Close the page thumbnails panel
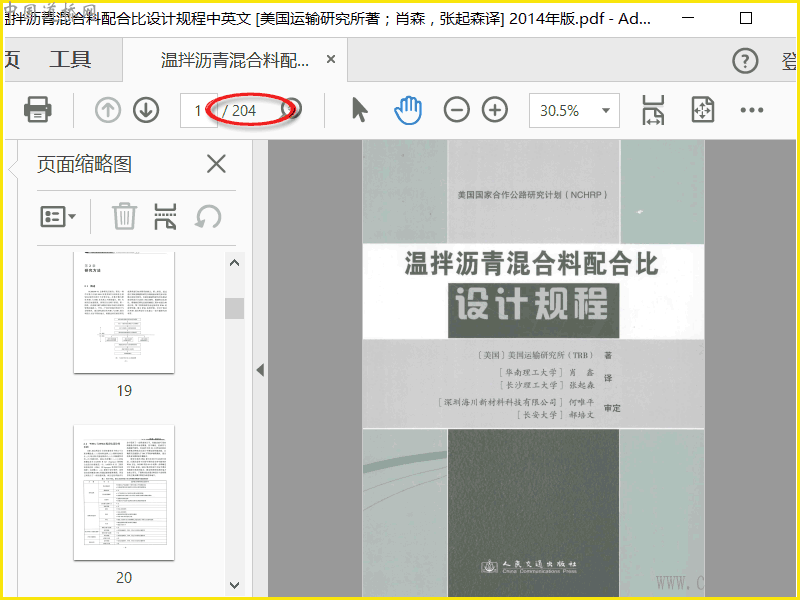This screenshot has height=600, width=800. (x=216, y=164)
